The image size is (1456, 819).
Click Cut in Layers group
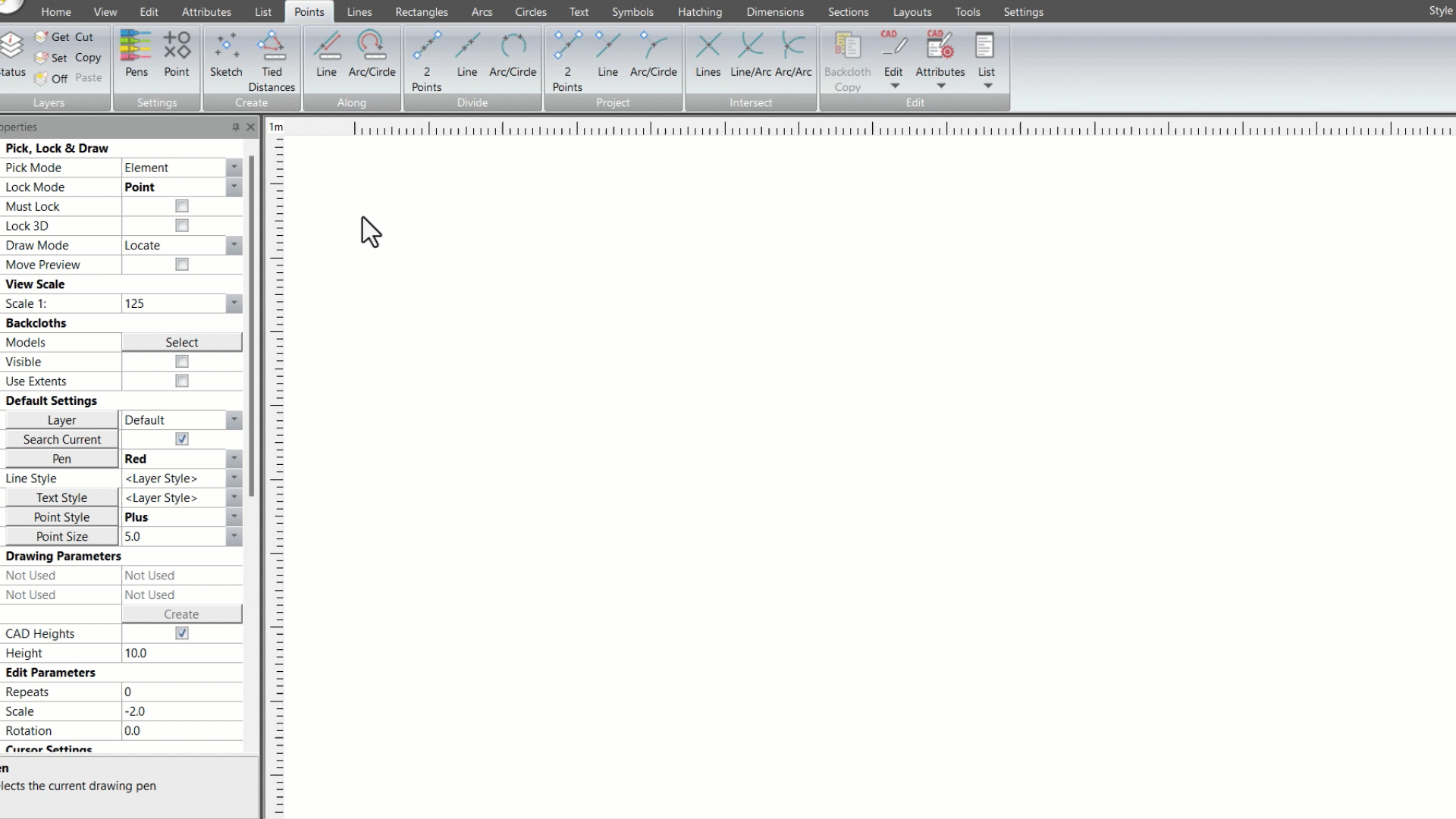coord(83,36)
